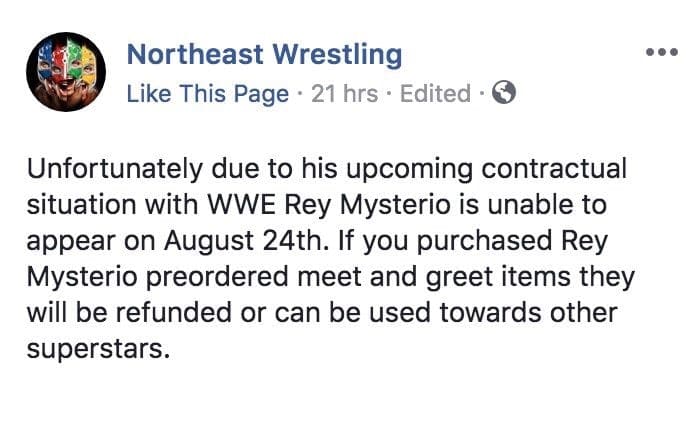Visit the Northeast Wrestling page name
This screenshot has height=444, width=698.
coord(265,55)
